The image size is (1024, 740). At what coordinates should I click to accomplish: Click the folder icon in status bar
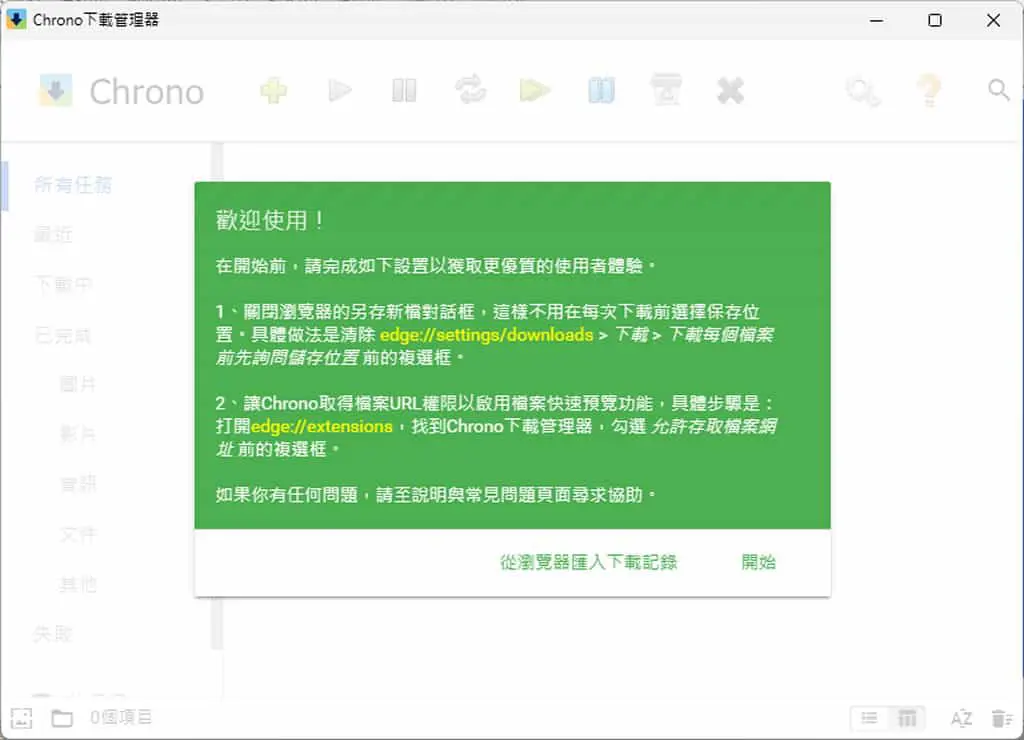(x=62, y=718)
